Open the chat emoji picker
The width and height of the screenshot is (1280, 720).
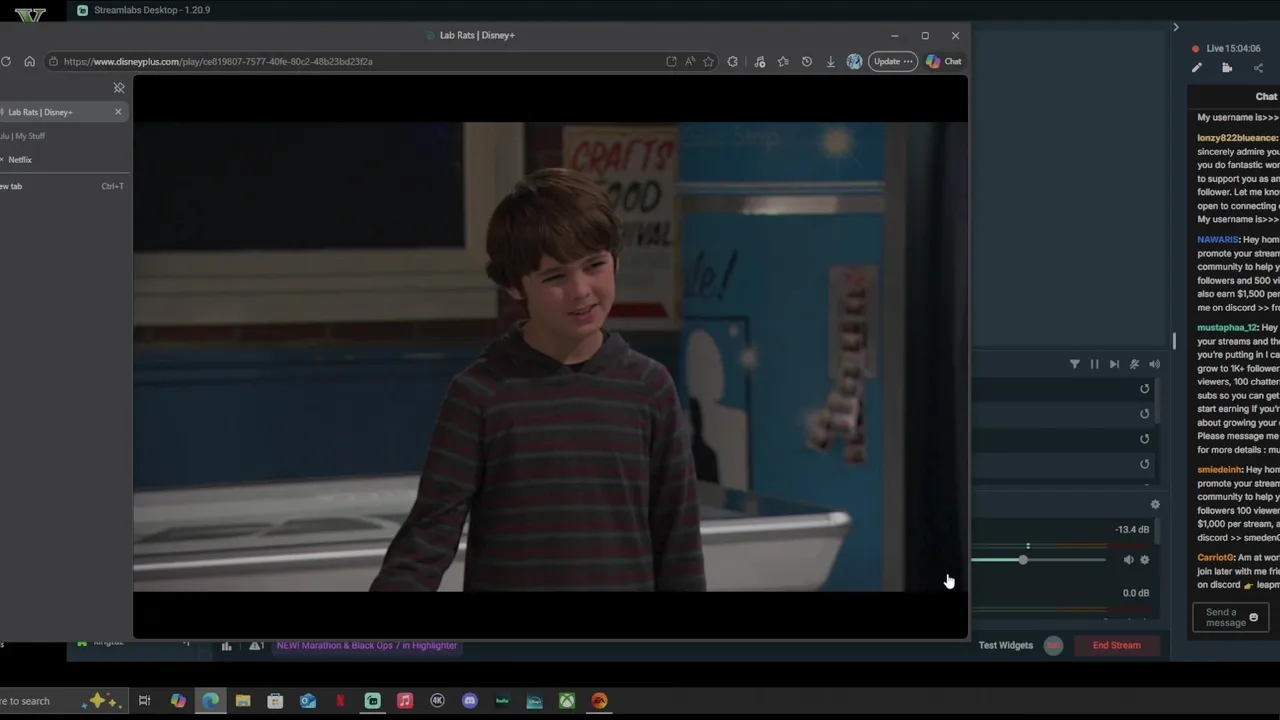tap(1254, 617)
